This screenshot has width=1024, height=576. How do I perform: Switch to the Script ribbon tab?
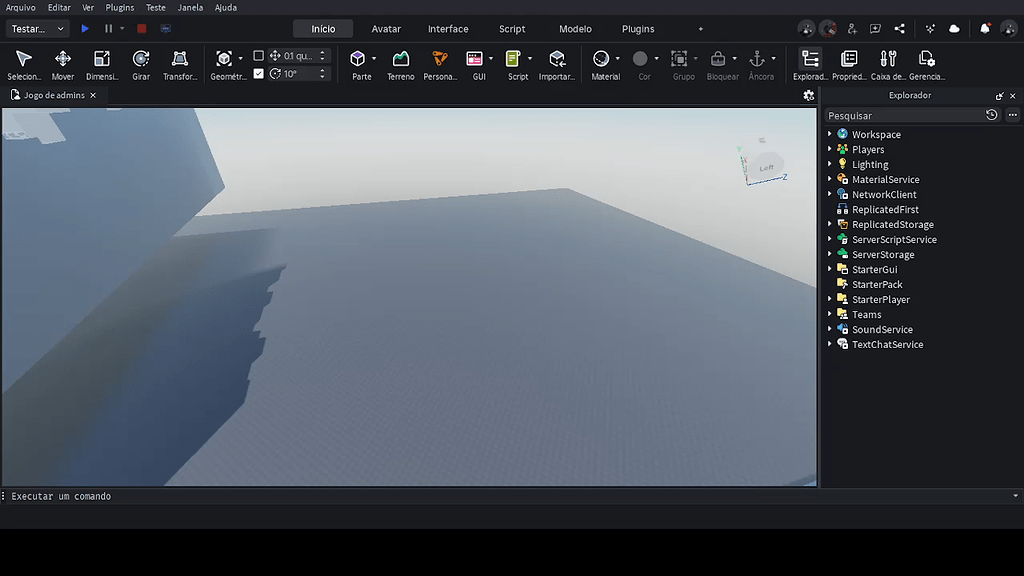512,29
